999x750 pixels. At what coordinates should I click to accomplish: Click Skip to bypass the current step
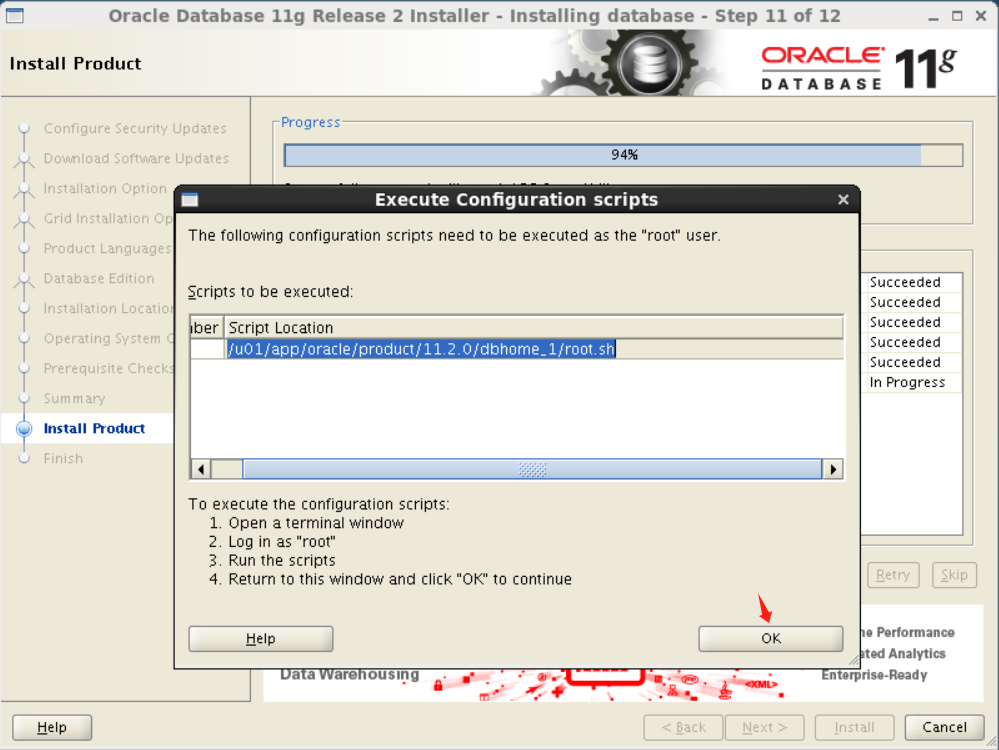[x=953, y=575]
